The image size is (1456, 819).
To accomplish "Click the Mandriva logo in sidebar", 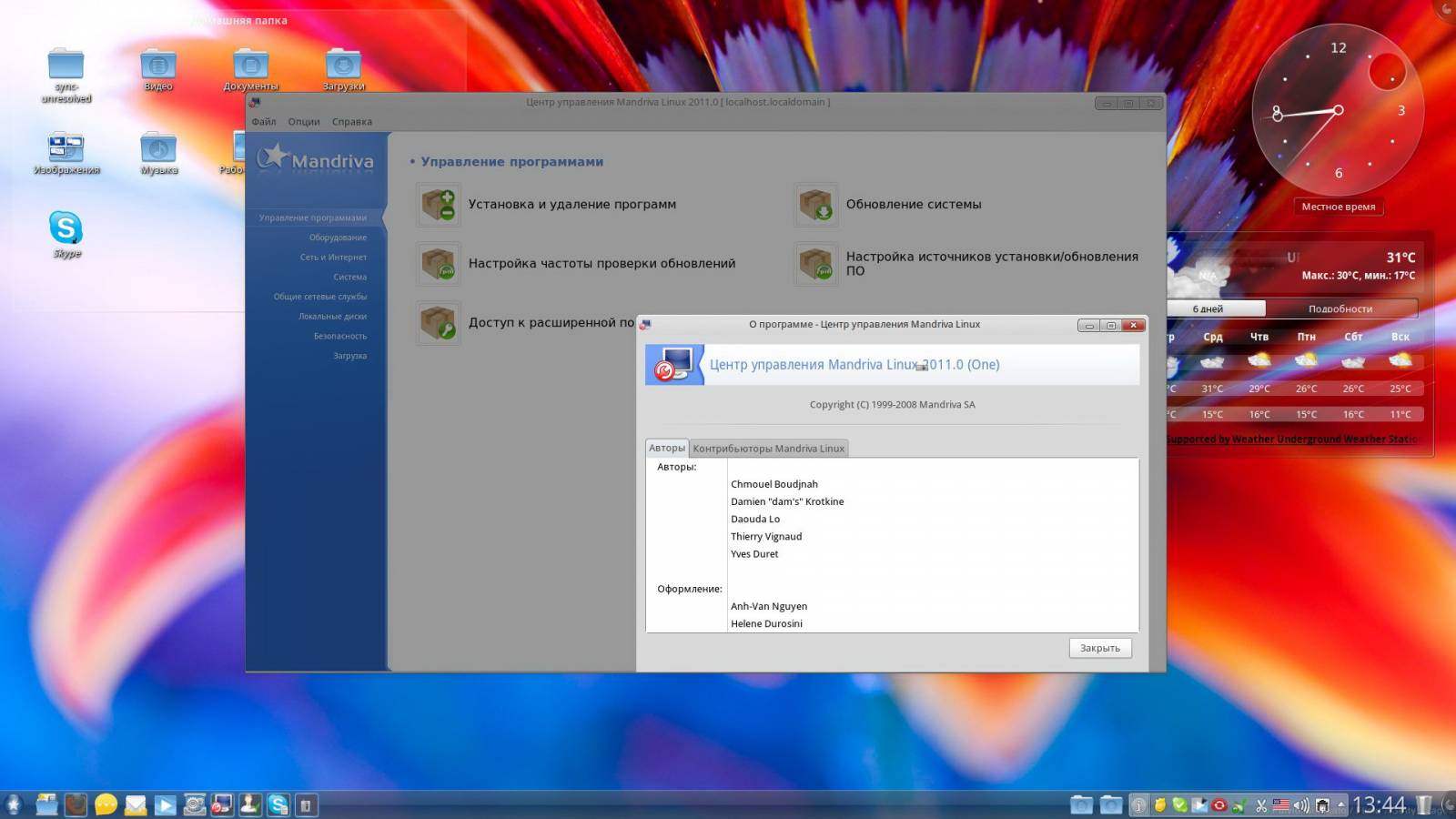I will (x=315, y=158).
